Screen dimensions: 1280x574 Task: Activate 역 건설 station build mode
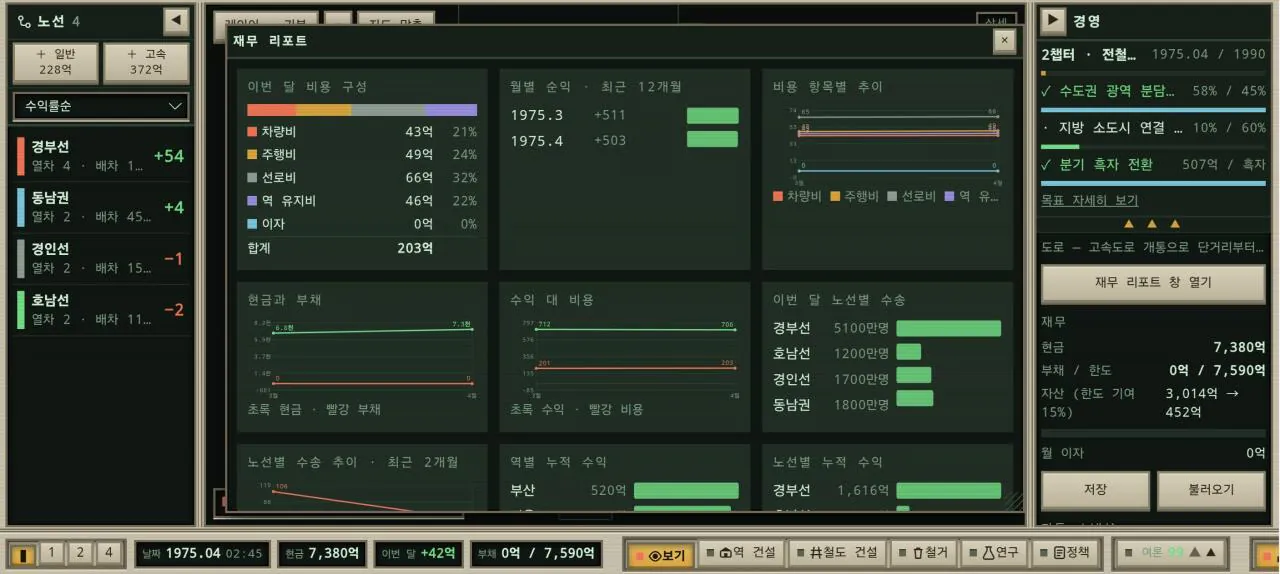click(739, 553)
